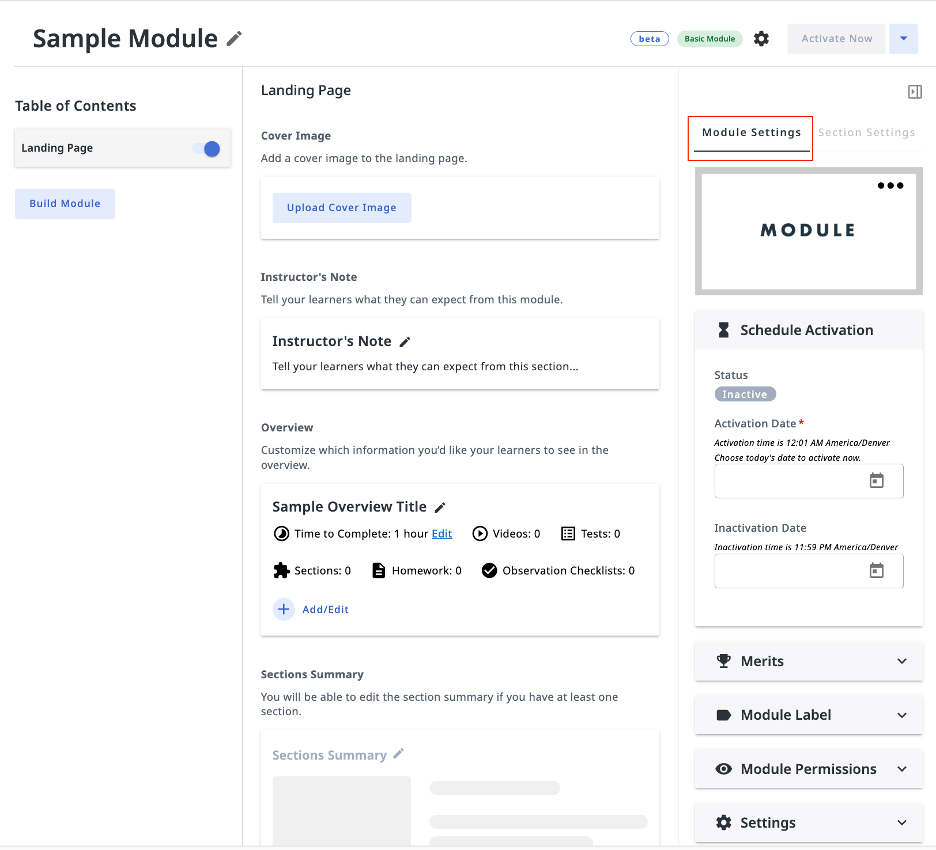Expand the Module Label panel chevron
Viewport: 936px width, 850px height.
(902, 715)
